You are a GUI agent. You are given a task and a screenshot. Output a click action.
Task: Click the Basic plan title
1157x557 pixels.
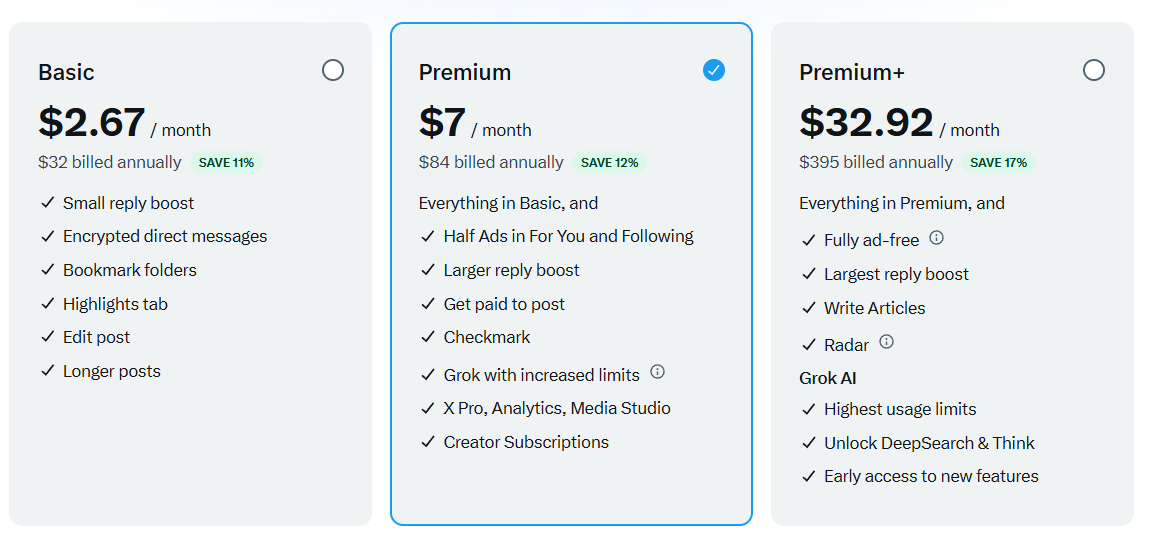pyautogui.click(x=66, y=73)
